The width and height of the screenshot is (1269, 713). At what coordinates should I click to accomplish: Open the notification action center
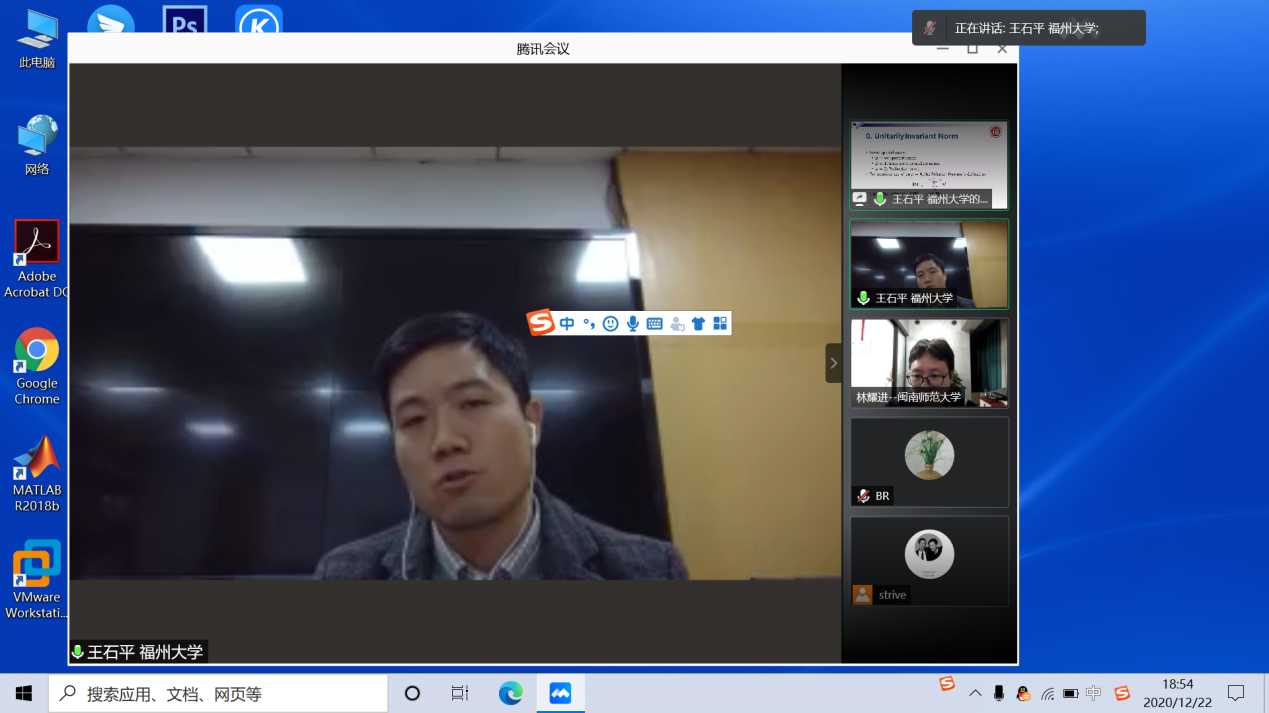1236,693
